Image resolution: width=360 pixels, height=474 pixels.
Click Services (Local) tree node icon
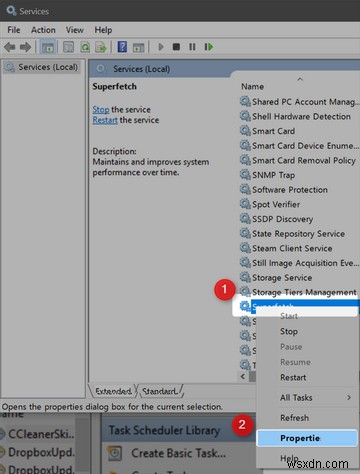point(10,67)
